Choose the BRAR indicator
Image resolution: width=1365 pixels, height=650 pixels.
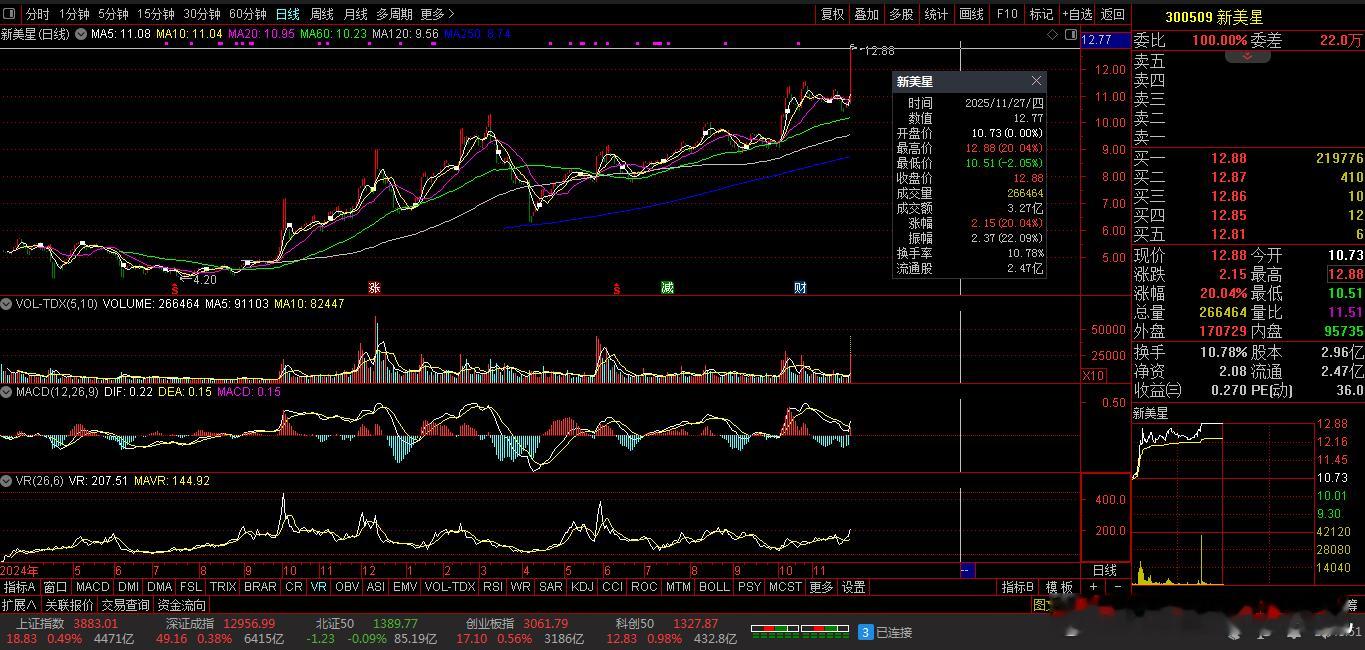pos(260,587)
